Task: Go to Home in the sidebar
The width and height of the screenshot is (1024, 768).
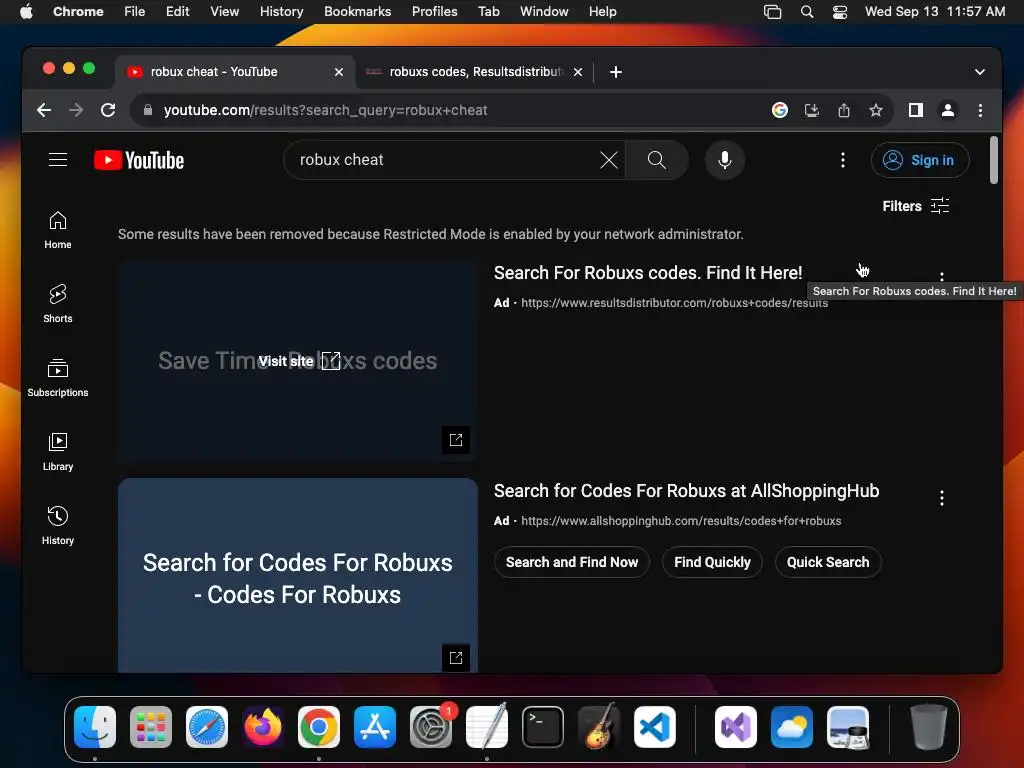Action: pos(58,230)
